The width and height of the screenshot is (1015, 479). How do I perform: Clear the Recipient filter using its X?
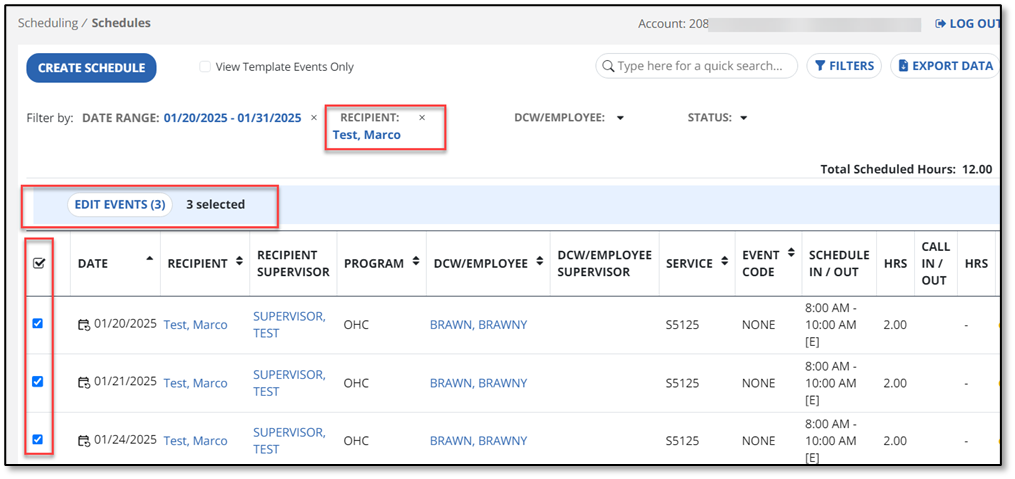[x=422, y=118]
